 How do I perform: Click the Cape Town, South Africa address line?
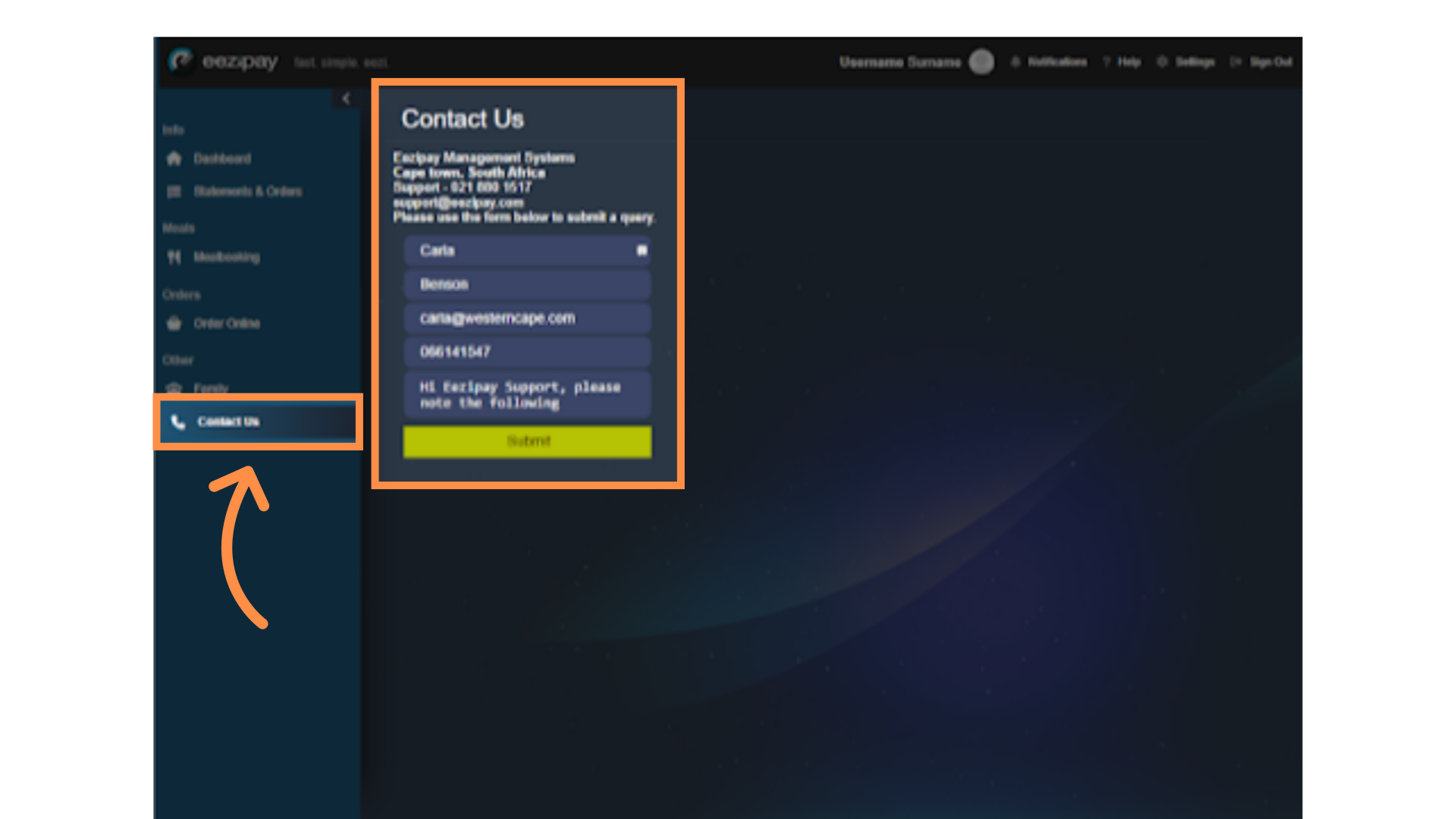pos(469,172)
